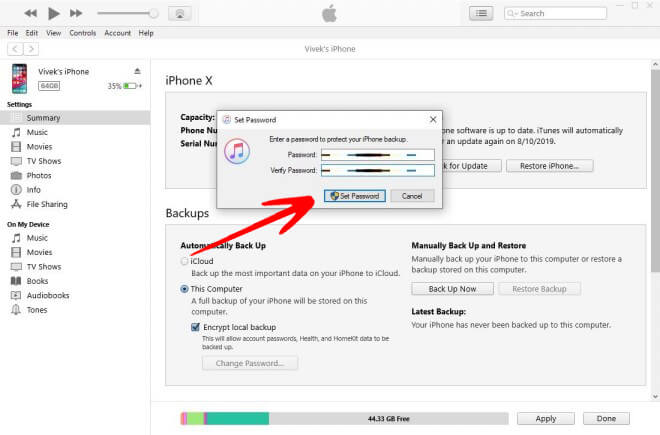The width and height of the screenshot is (660, 435).
Task: Click the Verify Password field
Action: [378, 171]
